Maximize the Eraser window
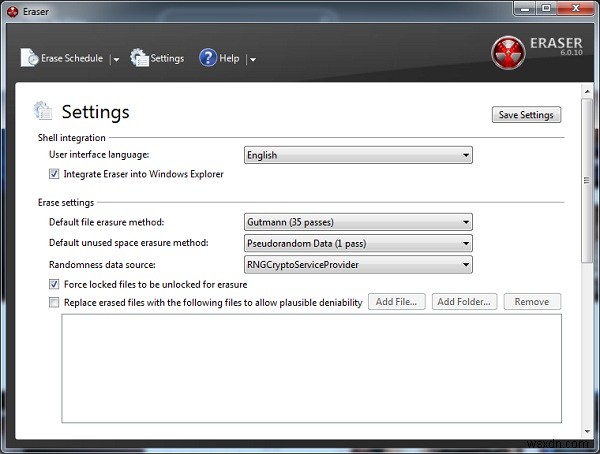 546,8
